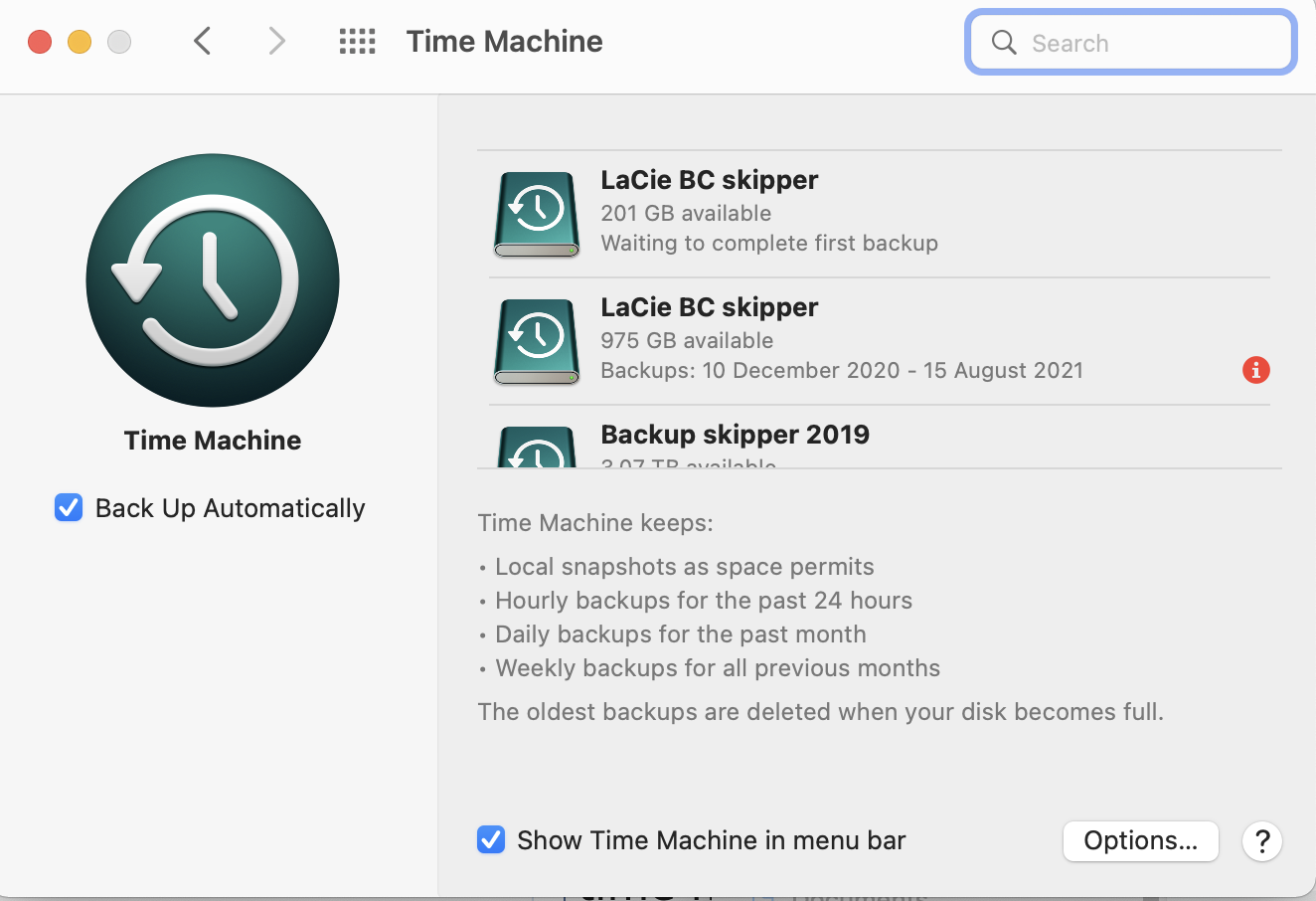Toggle Back Up Automatically checkbox
This screenshot has height=901, width=1316.
click(69, 508)
